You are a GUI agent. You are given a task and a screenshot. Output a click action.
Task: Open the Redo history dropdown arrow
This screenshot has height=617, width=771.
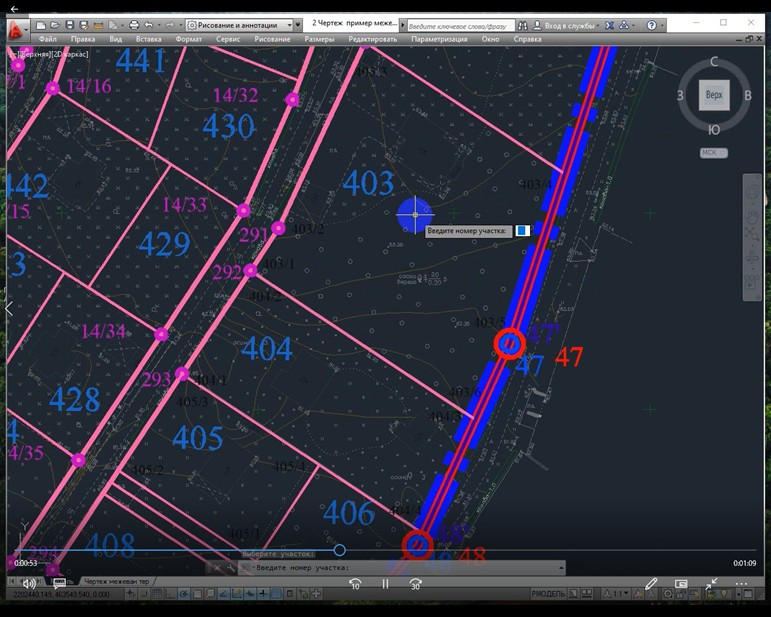point(180,25)
